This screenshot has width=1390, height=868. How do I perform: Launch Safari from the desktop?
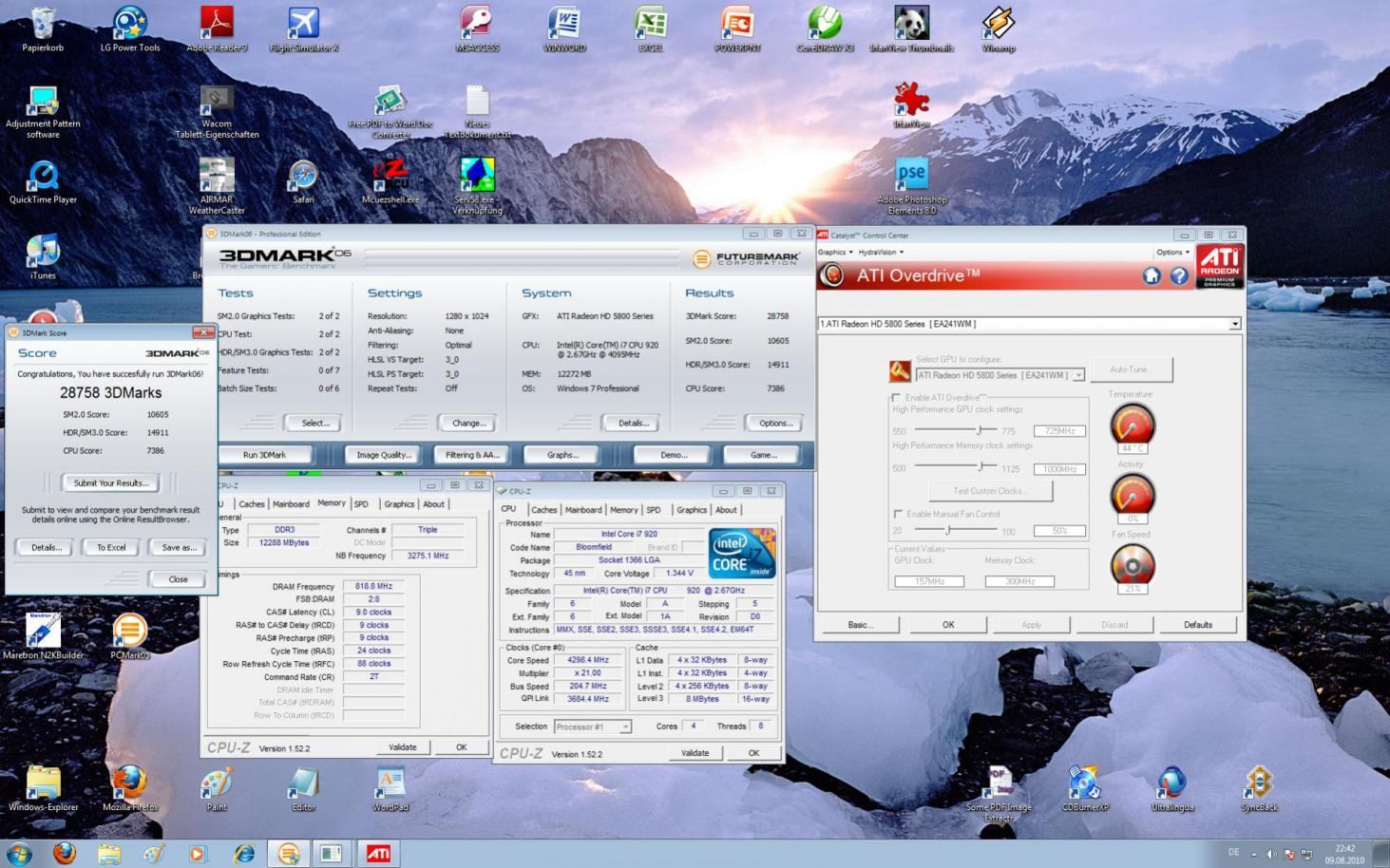click(x=303, y=182)
